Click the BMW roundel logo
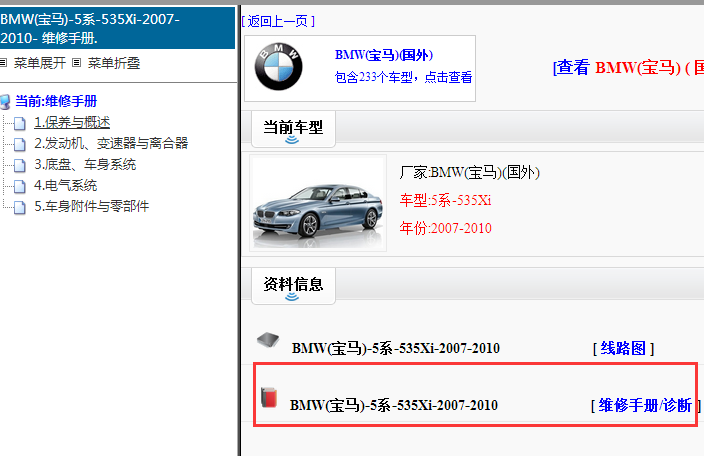Viewport: 704px width, 456px height. (x=278, y=67)
